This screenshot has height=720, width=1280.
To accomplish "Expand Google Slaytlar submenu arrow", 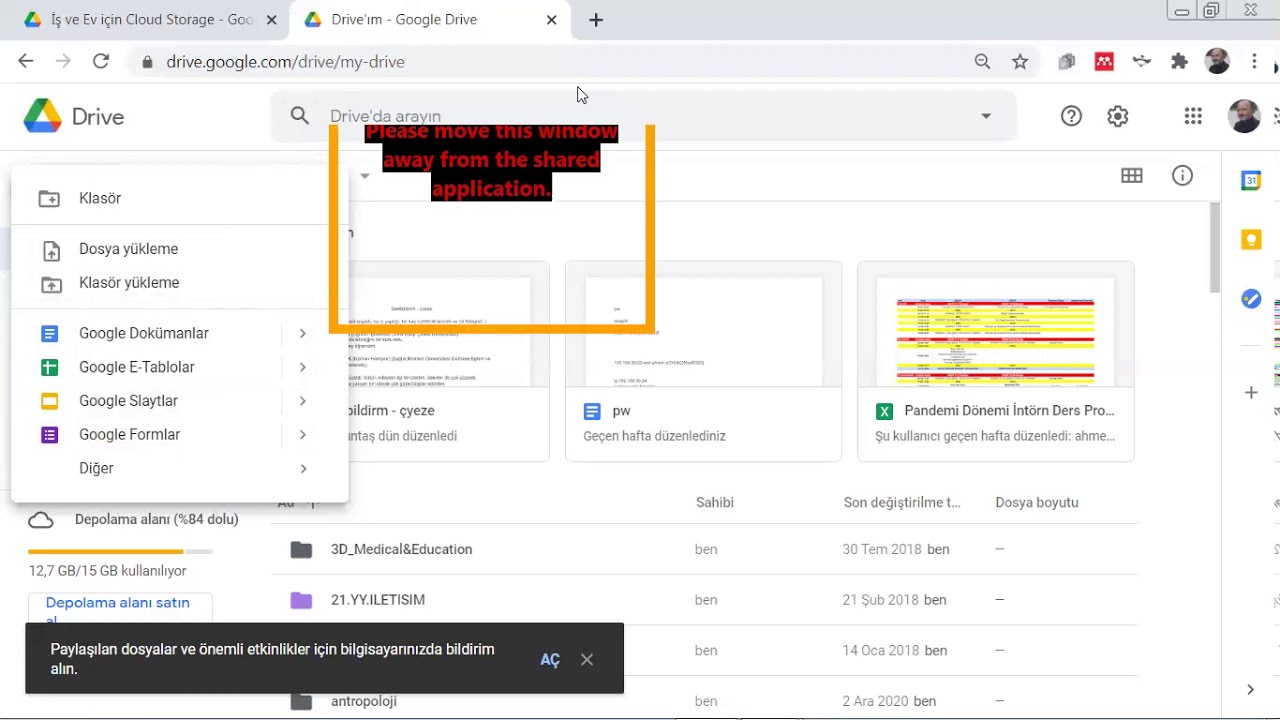I will (302, 401).
